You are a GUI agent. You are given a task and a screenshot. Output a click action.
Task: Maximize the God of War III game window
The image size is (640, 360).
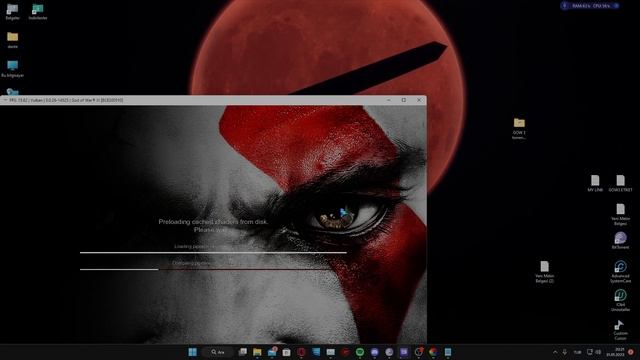point(404,100)
